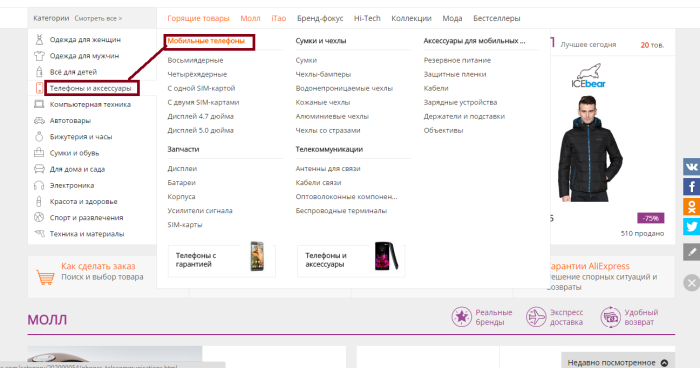Screen dimensions: 700x368
Task: Open Hi-Tech tab
Action: click(x=367, y=18)
